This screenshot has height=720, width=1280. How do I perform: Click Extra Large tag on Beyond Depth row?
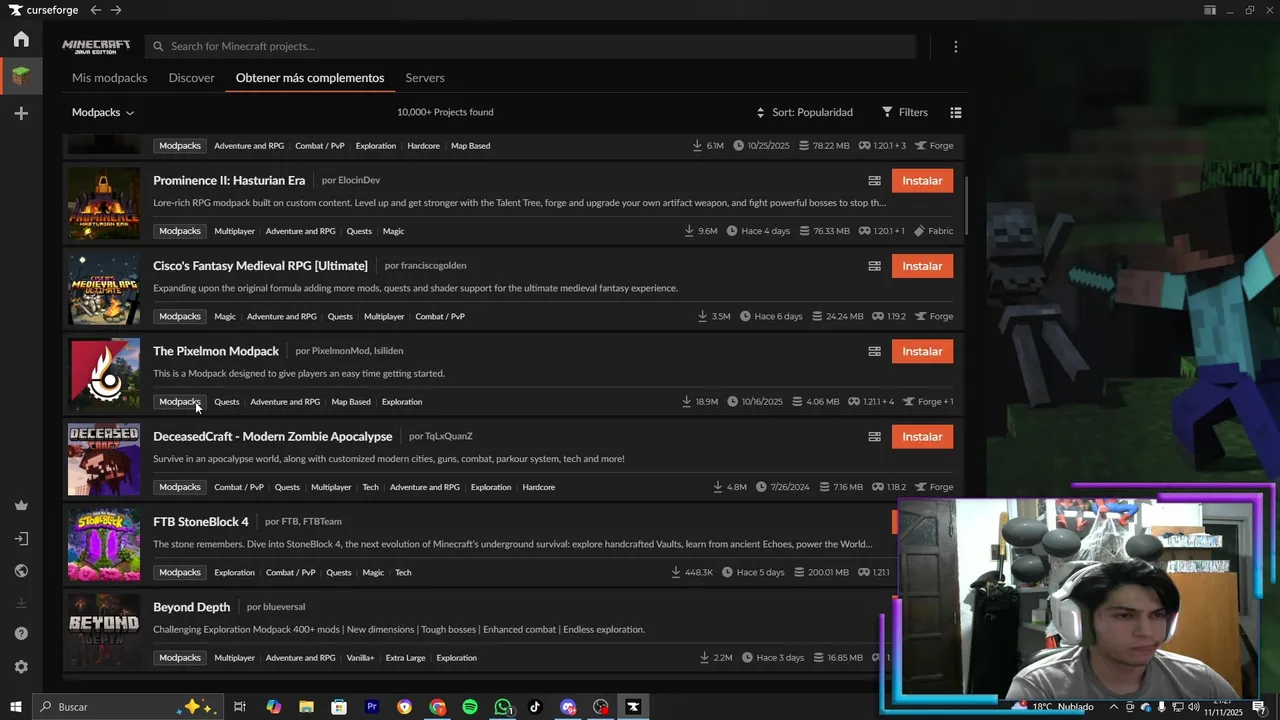coord(405,658)
